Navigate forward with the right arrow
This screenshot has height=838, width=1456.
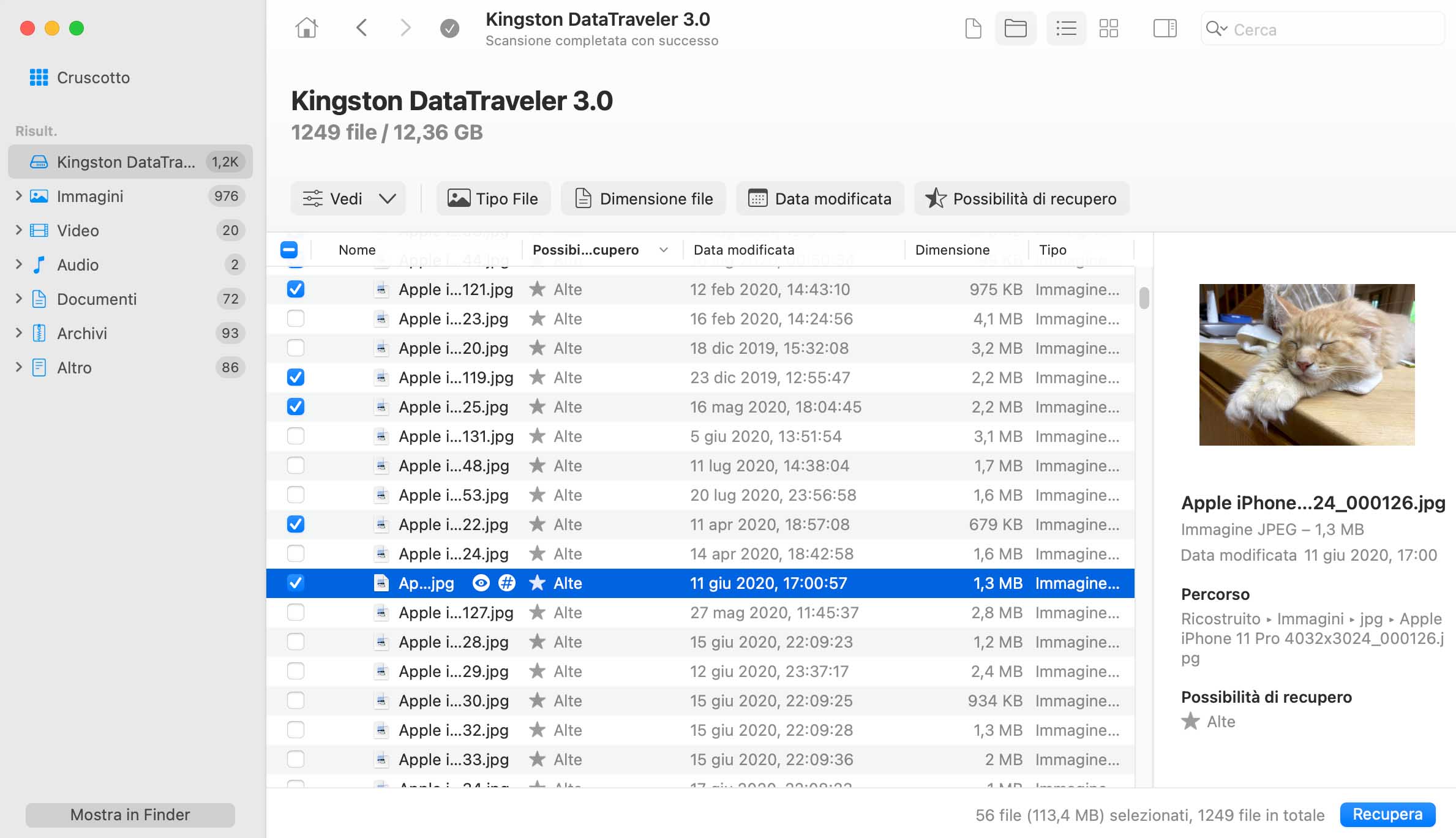[405, 28]
